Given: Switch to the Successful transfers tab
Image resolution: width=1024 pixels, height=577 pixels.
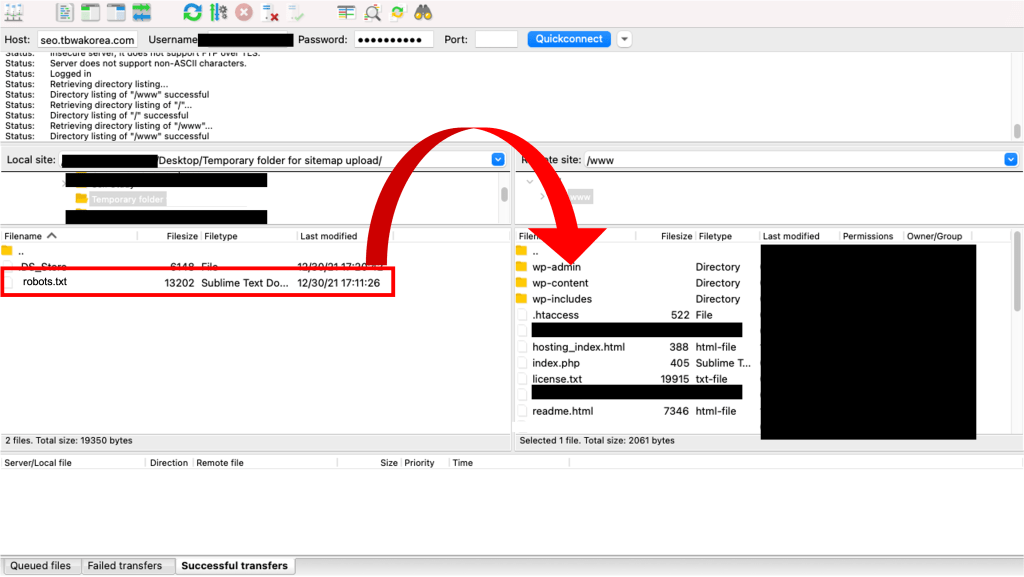Looking at the screenshot, I should coord(234,566).
